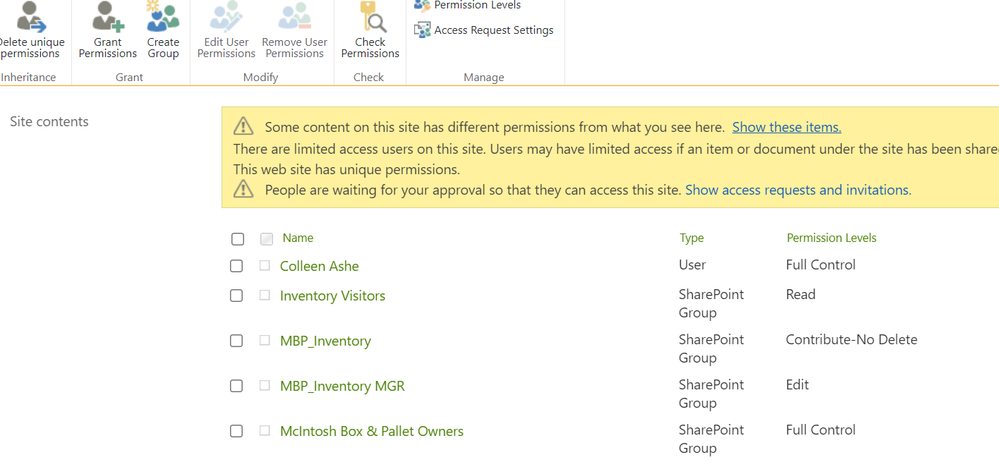
Task: Click warning icon beside 'People are waiting' message
Action: coord(243,189)
